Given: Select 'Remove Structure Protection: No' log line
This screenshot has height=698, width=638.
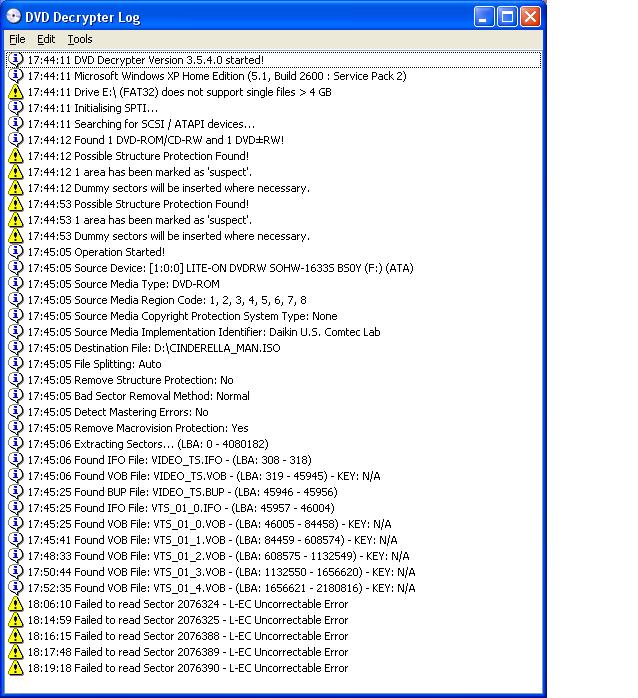Looking at the screenshot, I should (130, 380).
